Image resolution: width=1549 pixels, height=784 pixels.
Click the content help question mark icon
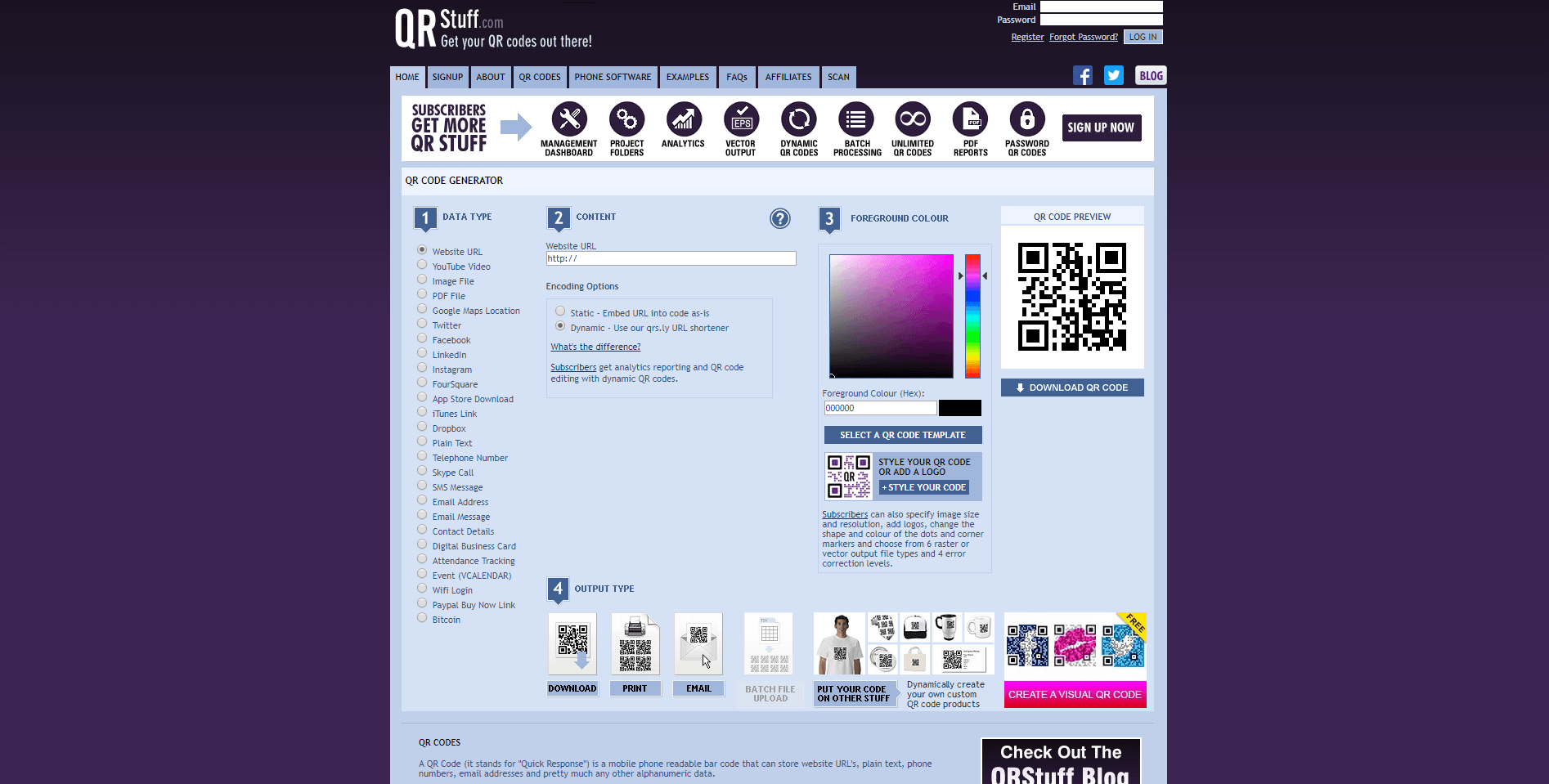point(780,218)
